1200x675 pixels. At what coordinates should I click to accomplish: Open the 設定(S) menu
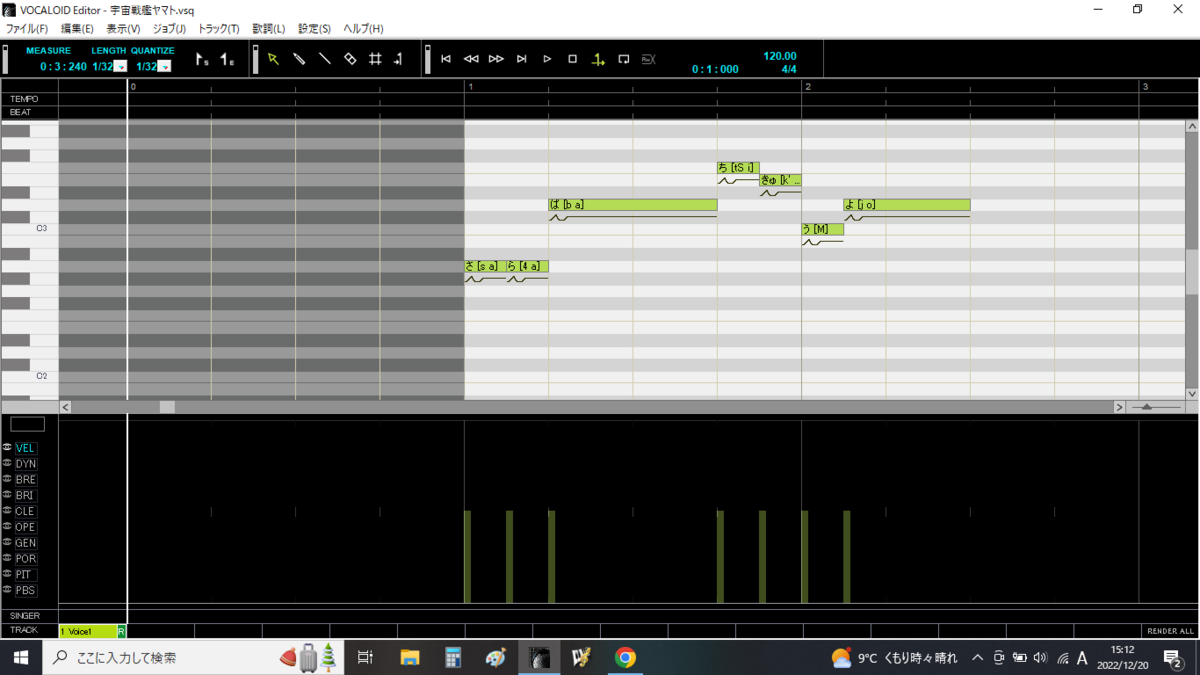point(314,29)
